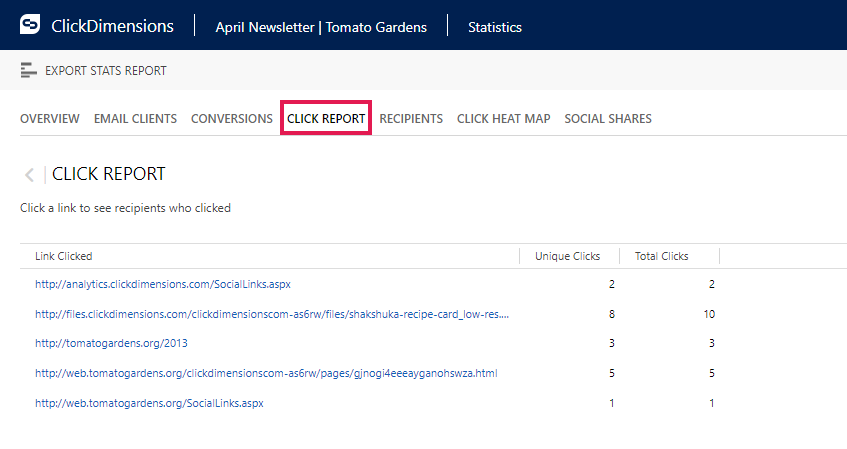Click the CLICK REPORT page heading

109,174
